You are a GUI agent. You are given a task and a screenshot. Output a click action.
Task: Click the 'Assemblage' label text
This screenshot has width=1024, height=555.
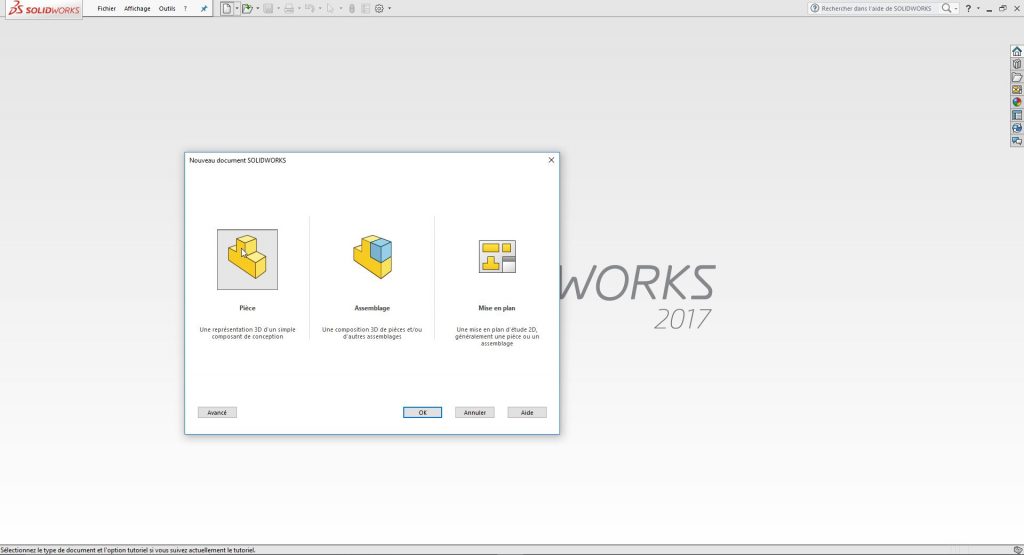(x=372, y=308)
